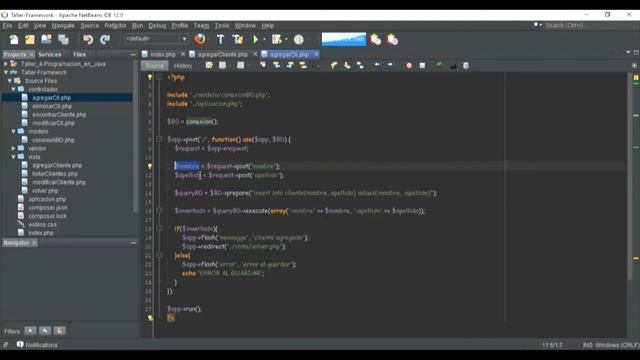Open the Window menu
The width and height of the screenshot is (640, 360).
[245, 25]
